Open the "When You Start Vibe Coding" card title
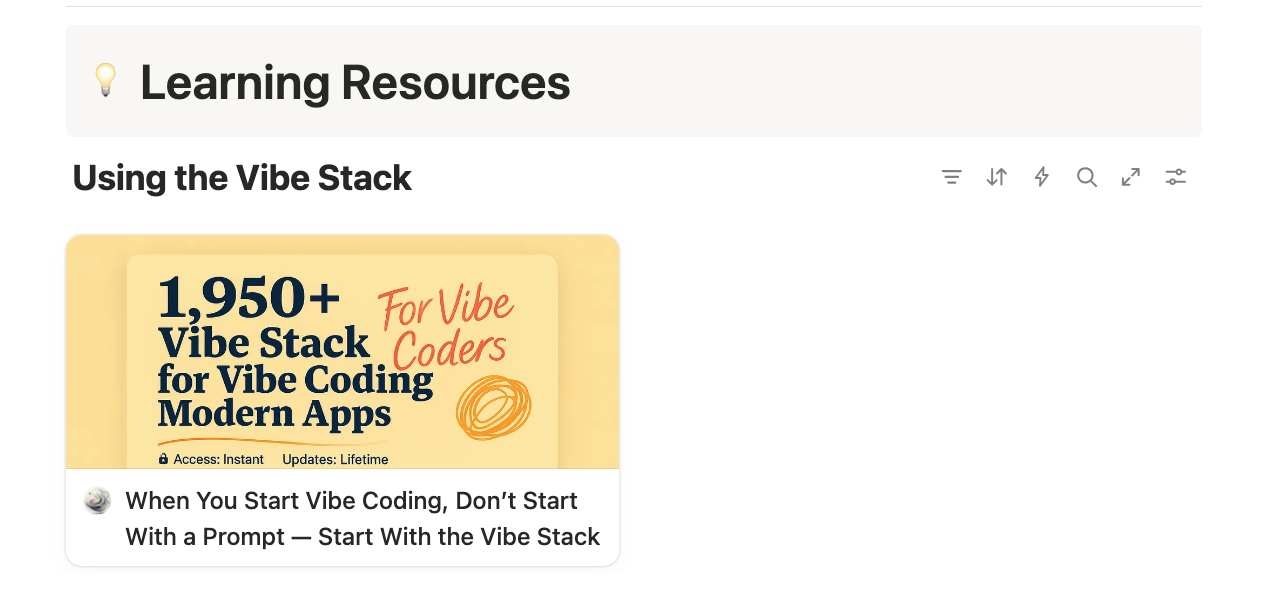Viewport: 1280px width, 610px height. point(351,501)
